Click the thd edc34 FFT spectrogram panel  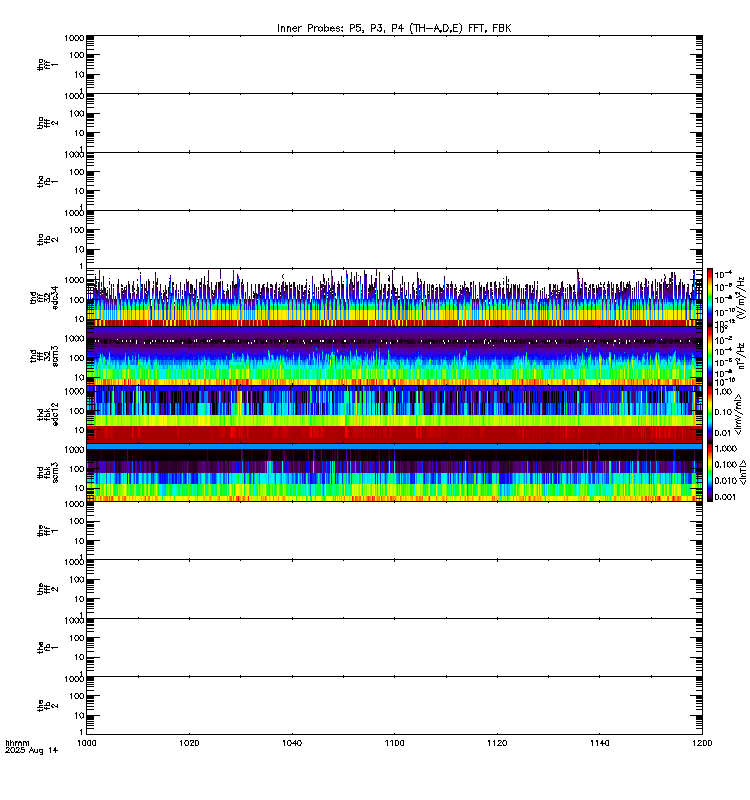point(394,297)
